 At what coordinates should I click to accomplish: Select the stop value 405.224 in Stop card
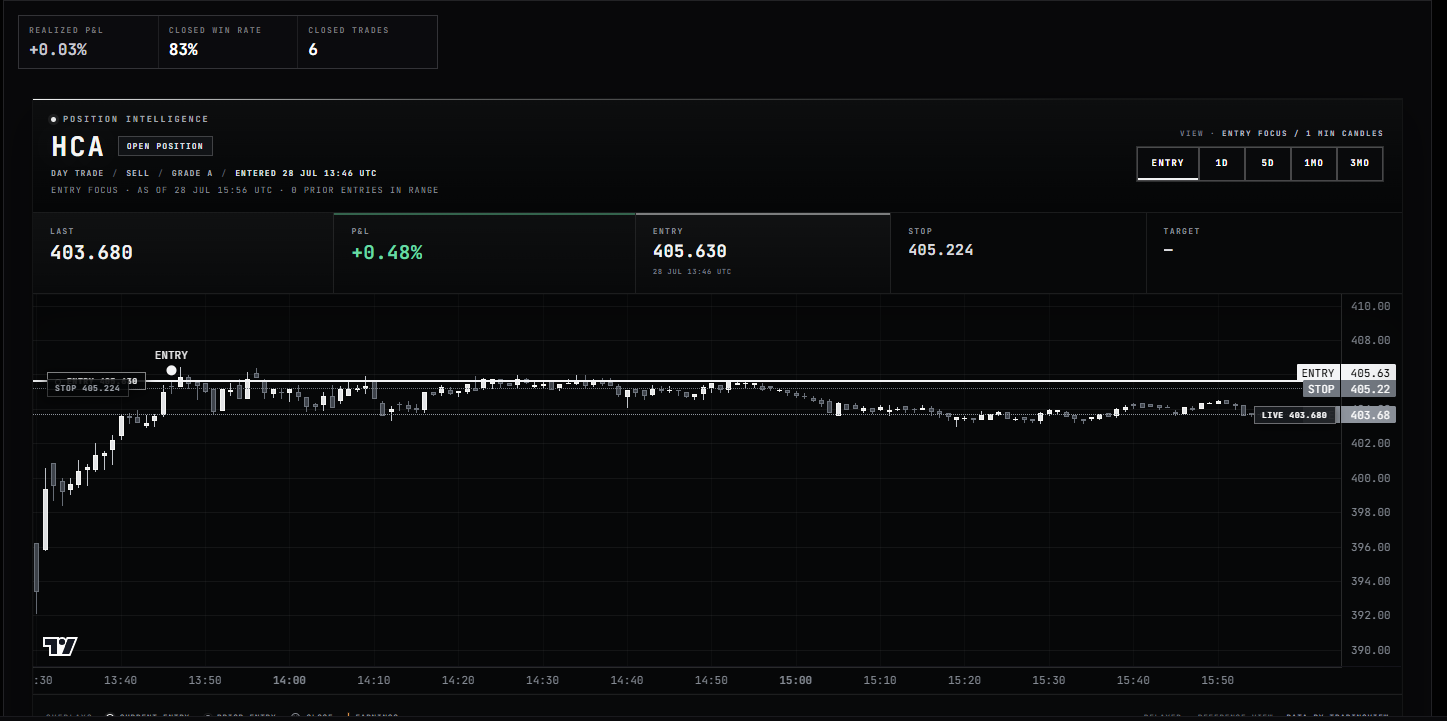(x=941, y=250)
